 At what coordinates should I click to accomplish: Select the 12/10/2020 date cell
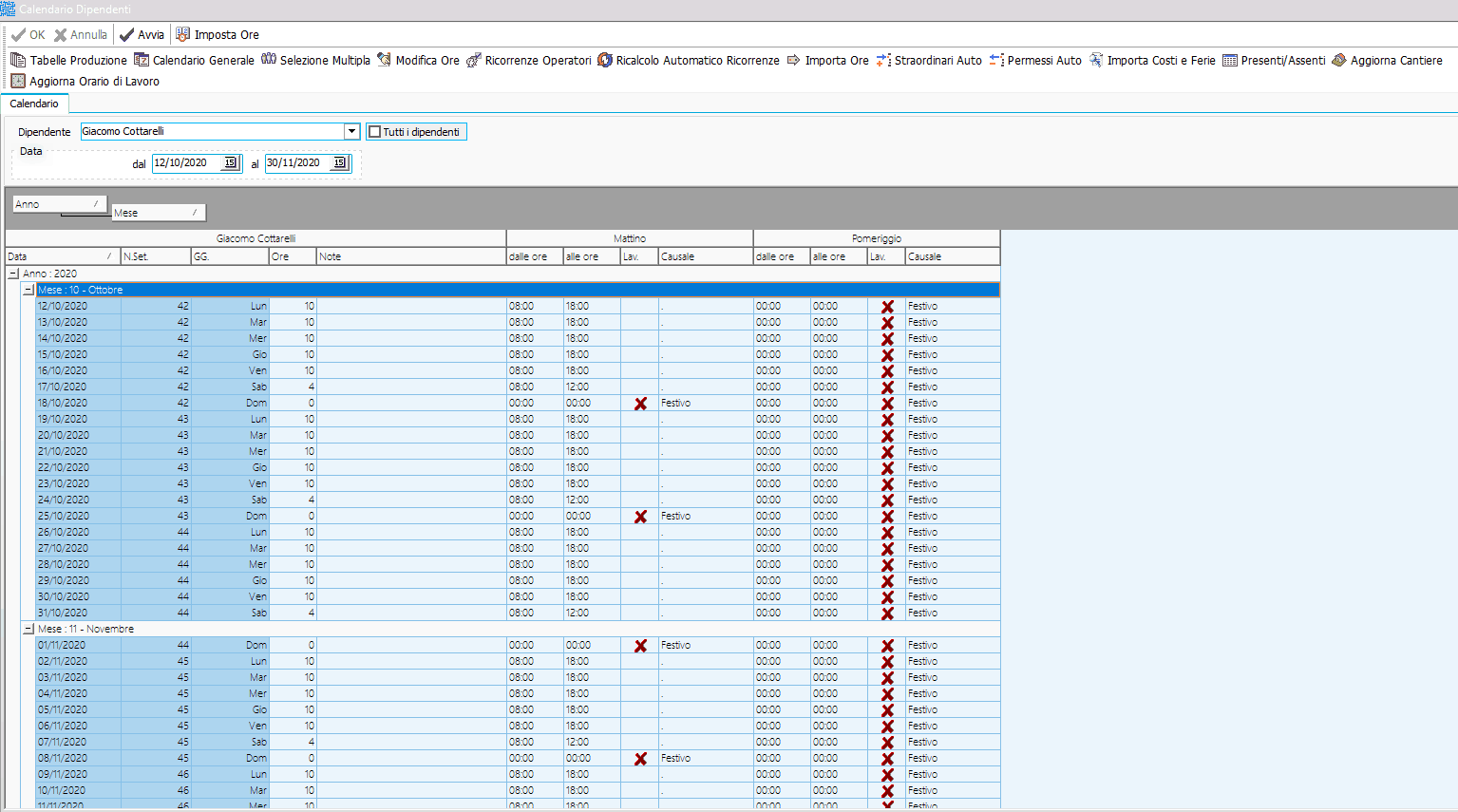pos(78,306)
